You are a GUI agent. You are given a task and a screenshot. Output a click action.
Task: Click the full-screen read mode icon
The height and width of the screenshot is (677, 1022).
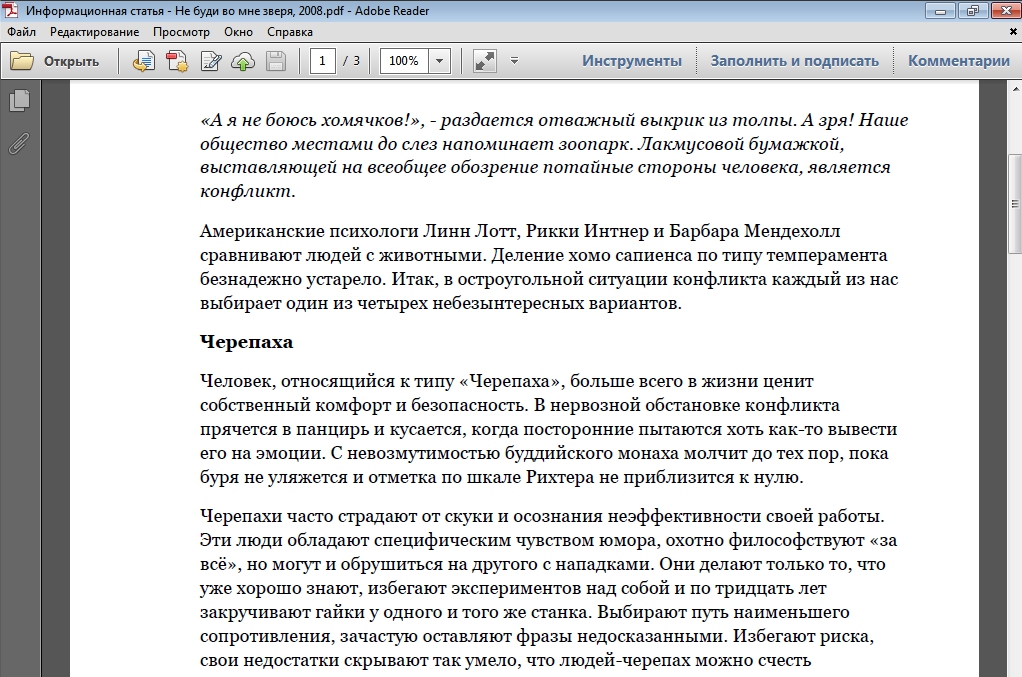(484, 61)
